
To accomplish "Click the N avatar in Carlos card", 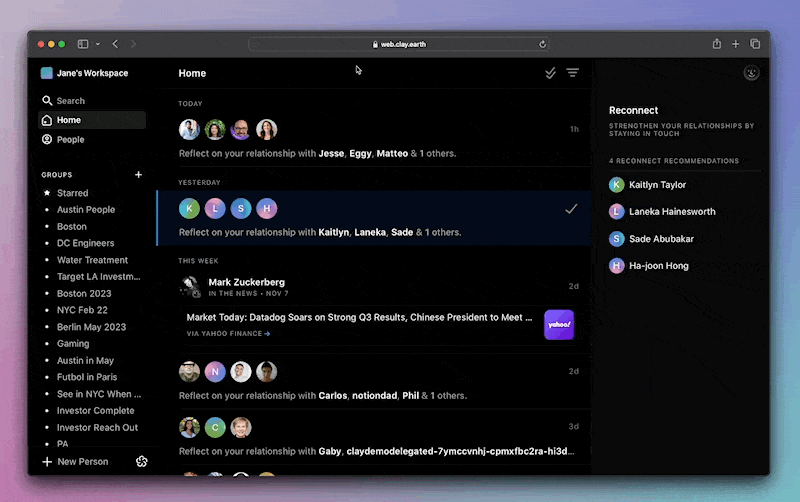I will (x=215, y=372).
